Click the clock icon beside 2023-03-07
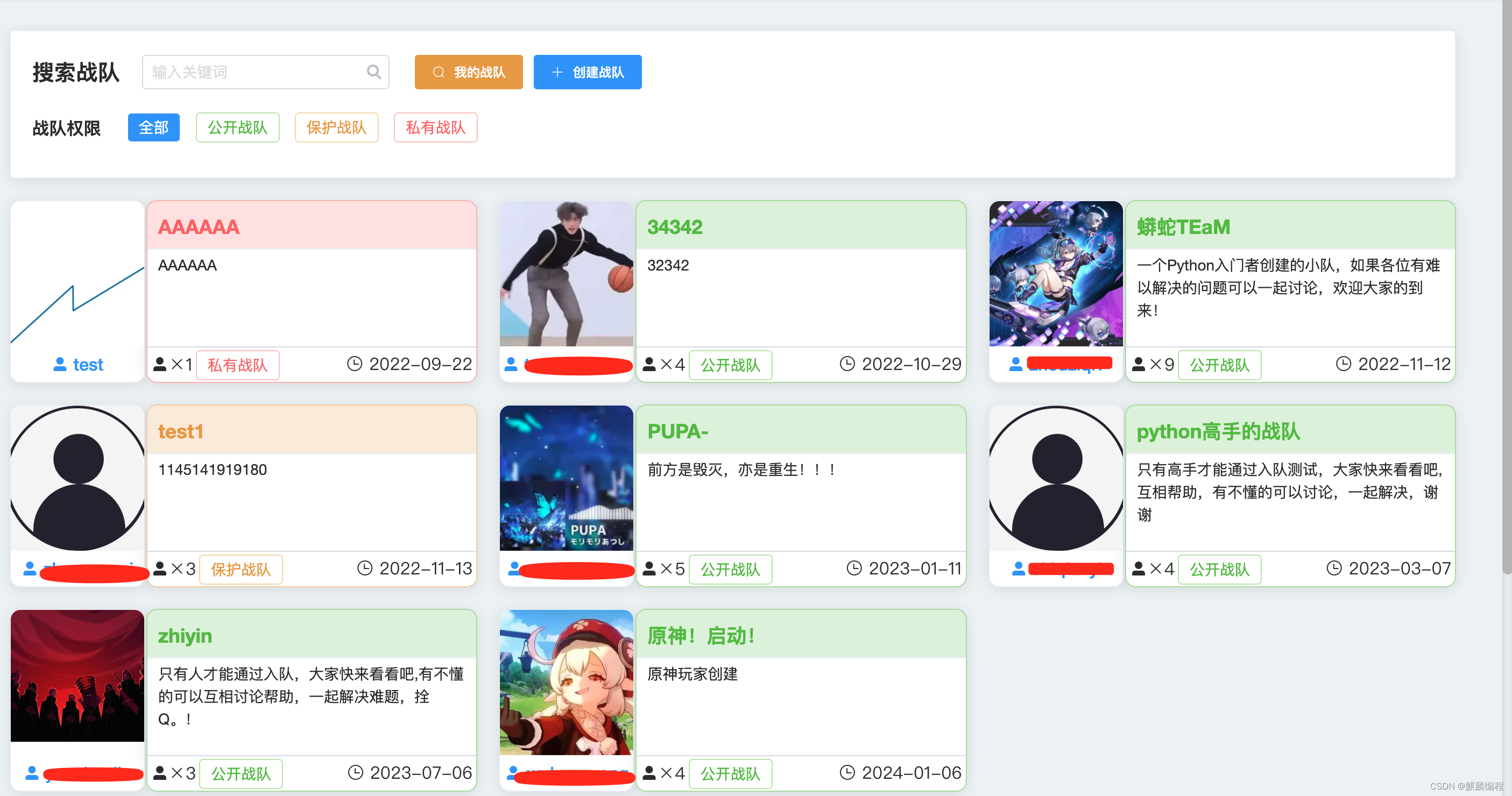The image size is (1512, 796). [x=1333, y=568]
